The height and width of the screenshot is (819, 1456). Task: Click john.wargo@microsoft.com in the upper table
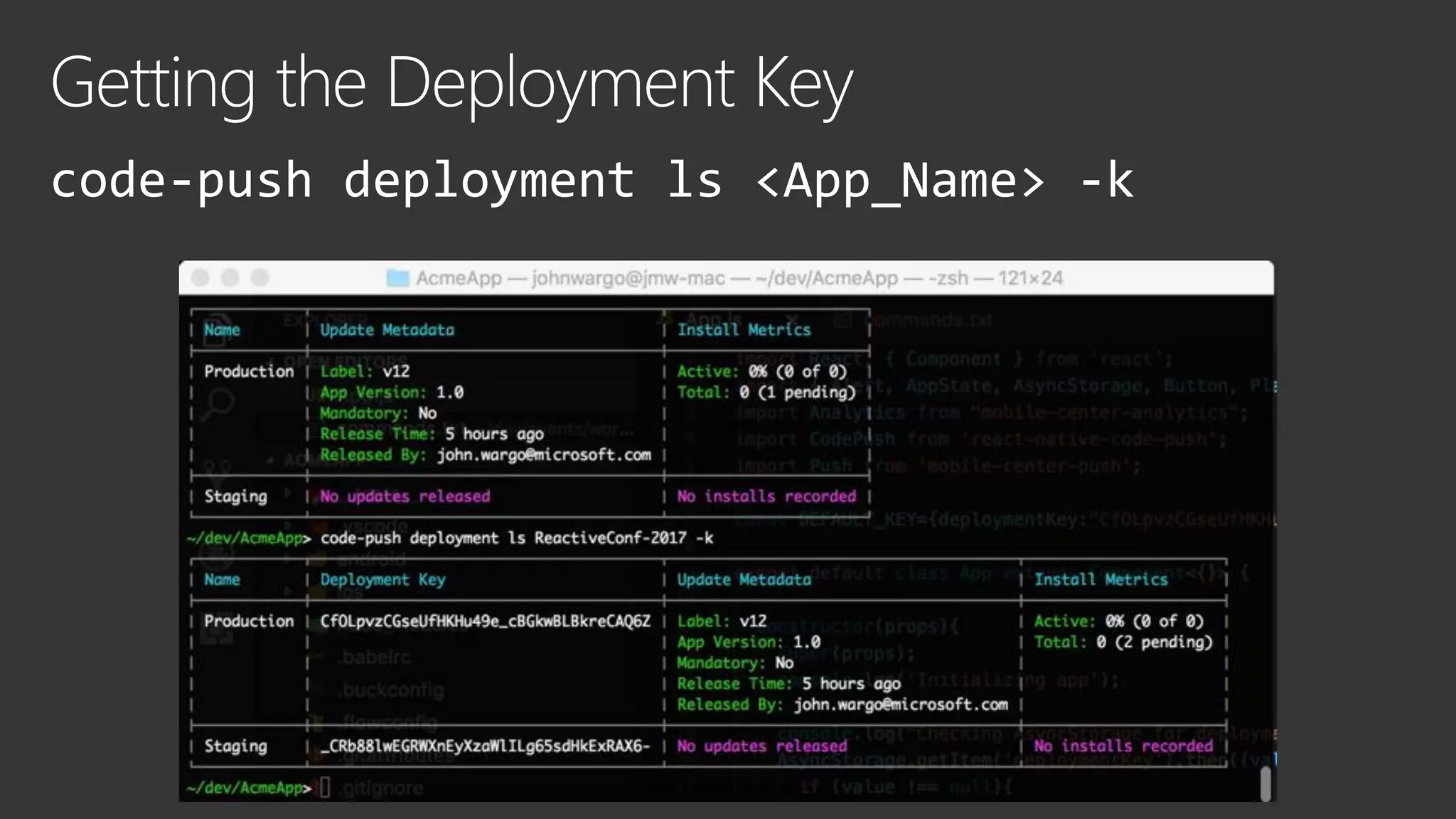(544, 455)
